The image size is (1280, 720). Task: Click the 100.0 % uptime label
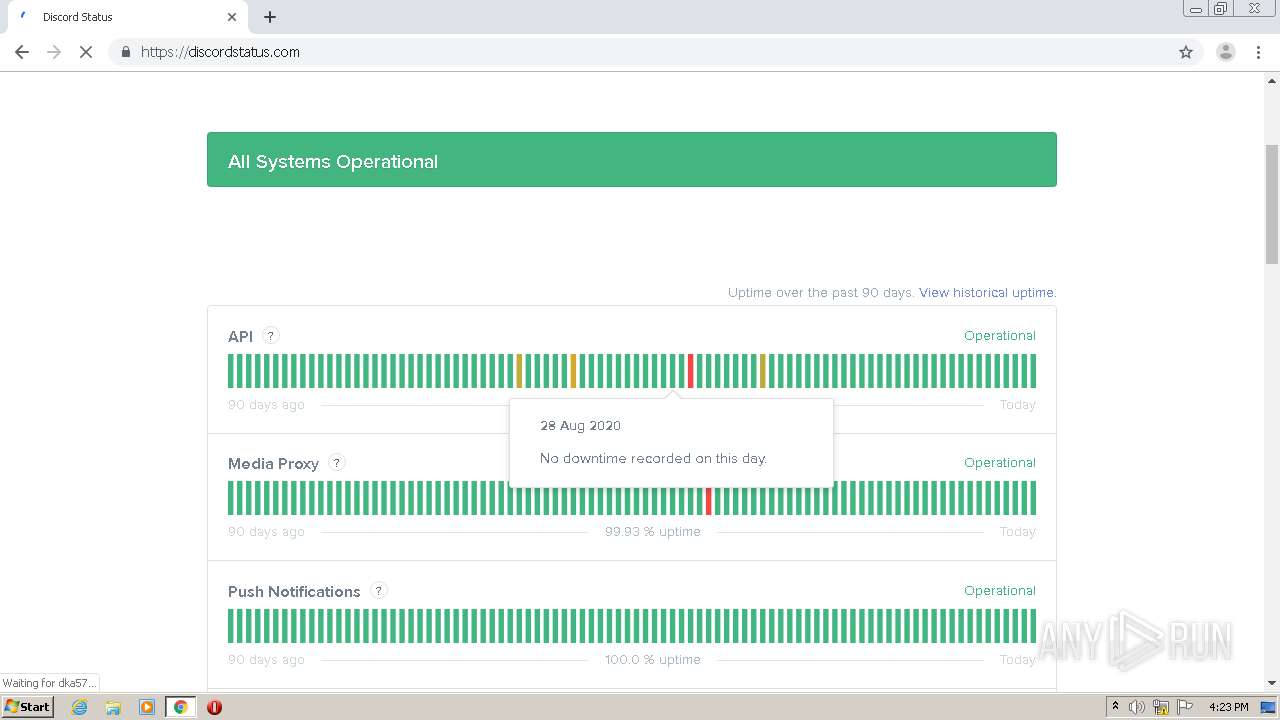653,660
